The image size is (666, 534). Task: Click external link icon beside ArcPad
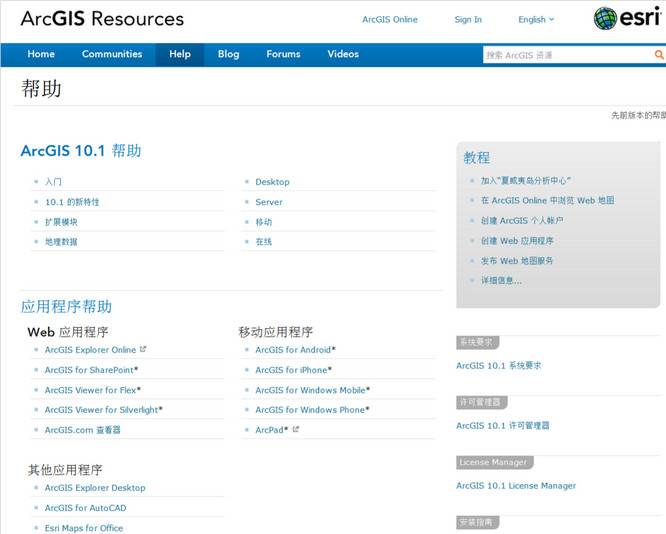pos(296,429)
